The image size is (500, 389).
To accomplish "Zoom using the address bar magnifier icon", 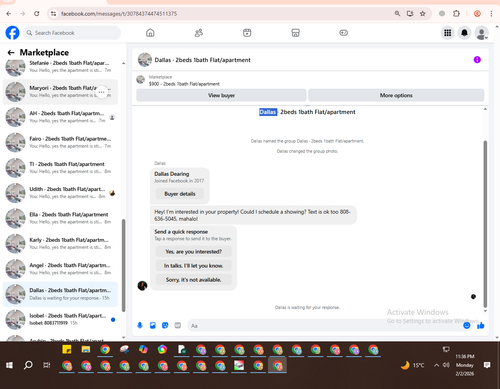I will pos(397,14).
